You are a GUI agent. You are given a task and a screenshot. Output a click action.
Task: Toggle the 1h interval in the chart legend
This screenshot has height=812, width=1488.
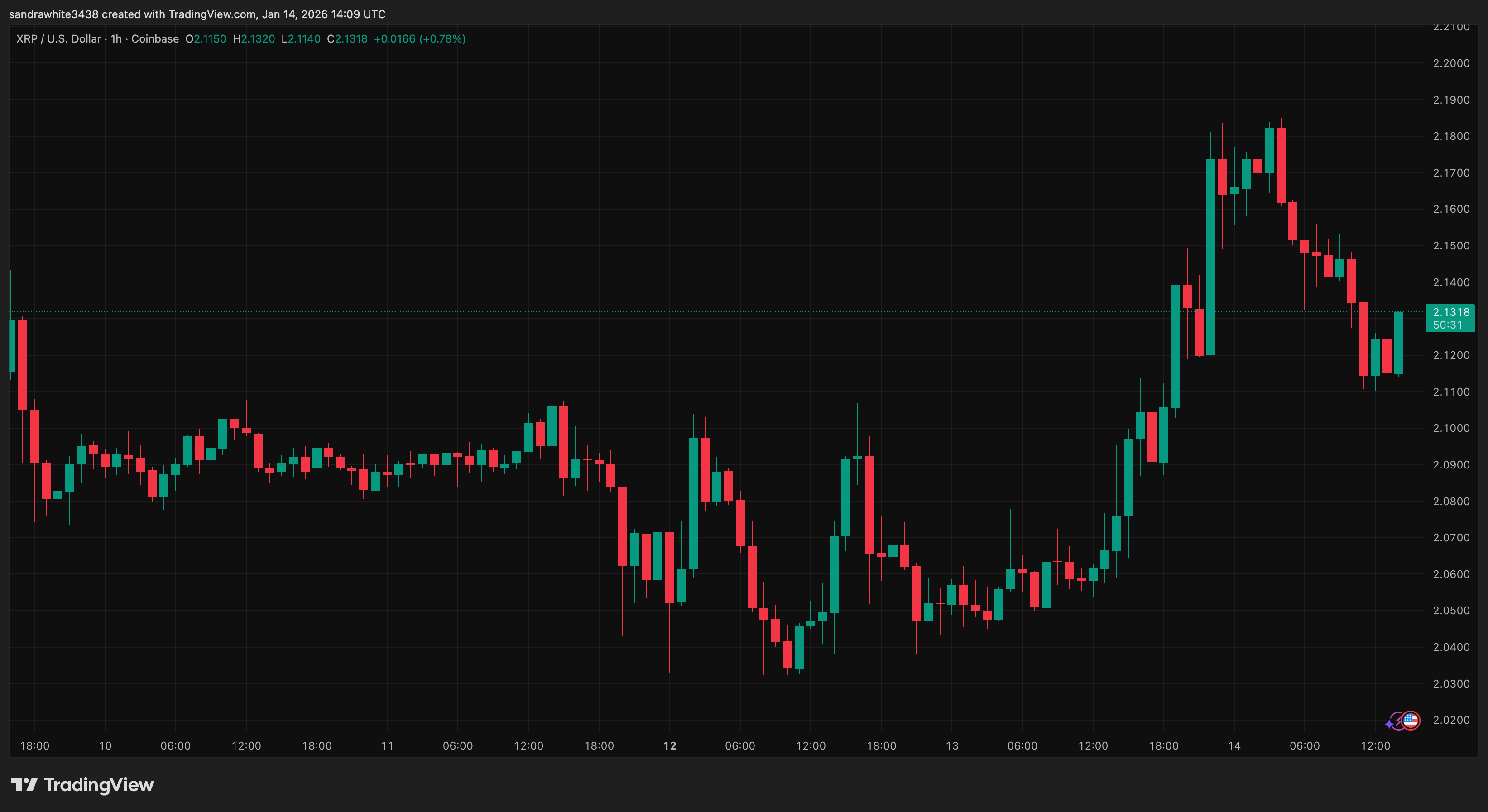(117, 38)
